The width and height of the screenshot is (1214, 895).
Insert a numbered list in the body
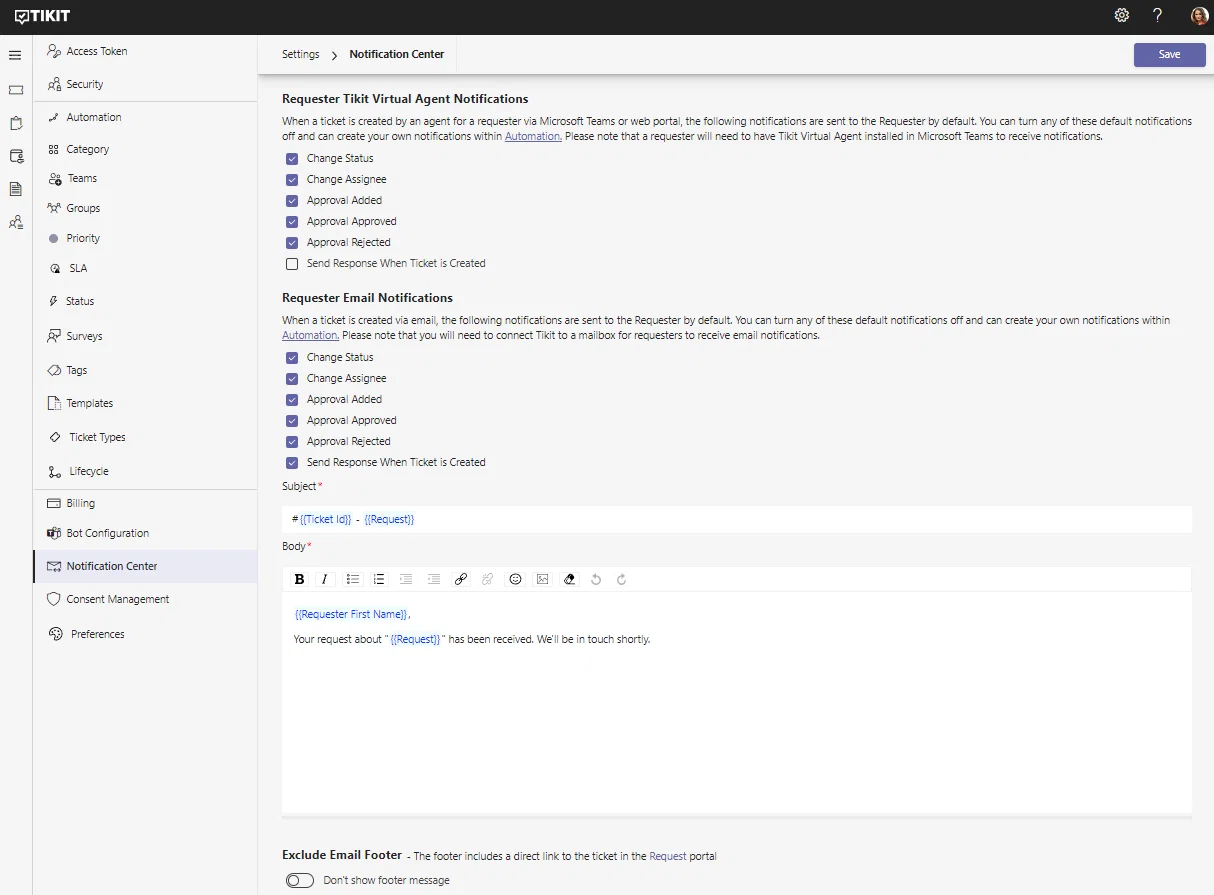(379, 579)
